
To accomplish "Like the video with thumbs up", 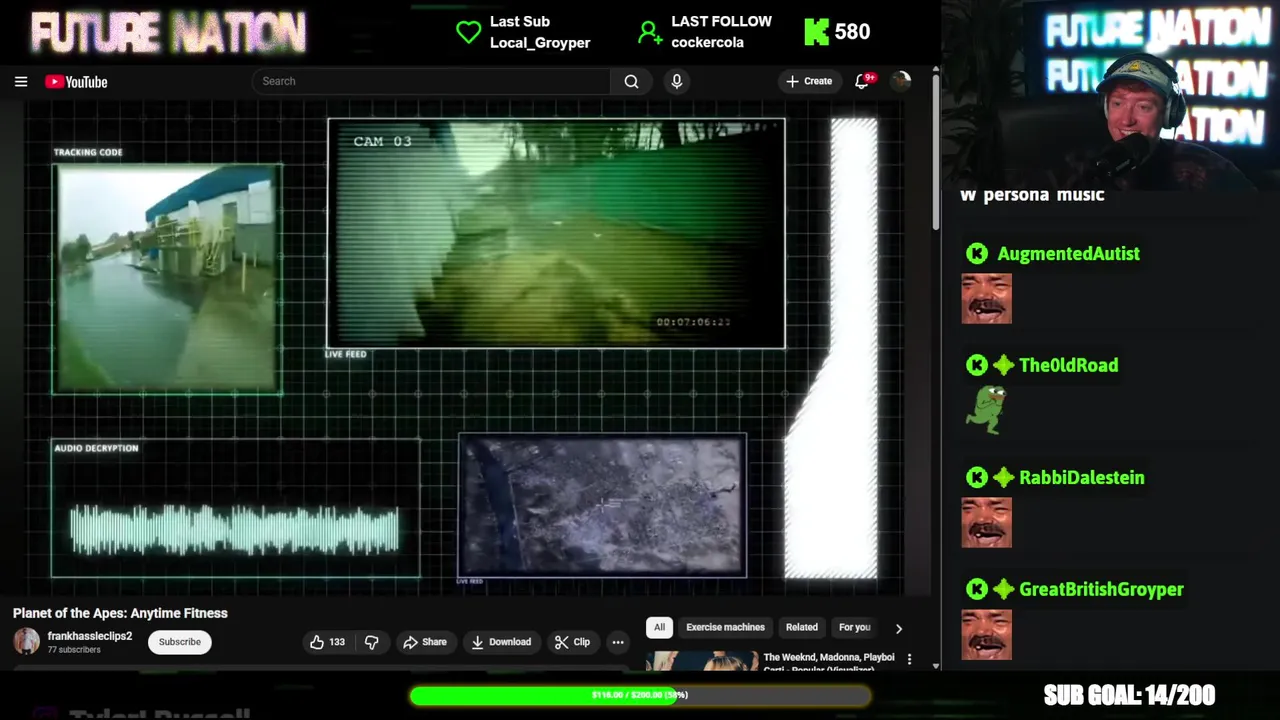I will [328, 642].
